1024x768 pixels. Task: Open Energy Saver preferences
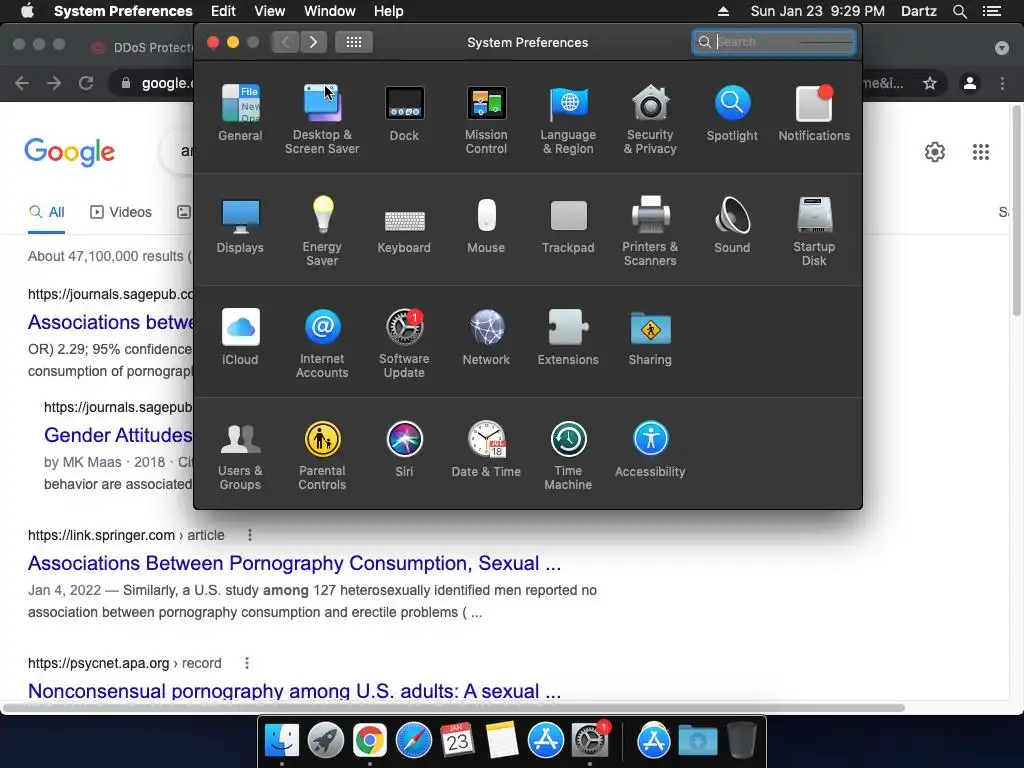click(322, 231)
